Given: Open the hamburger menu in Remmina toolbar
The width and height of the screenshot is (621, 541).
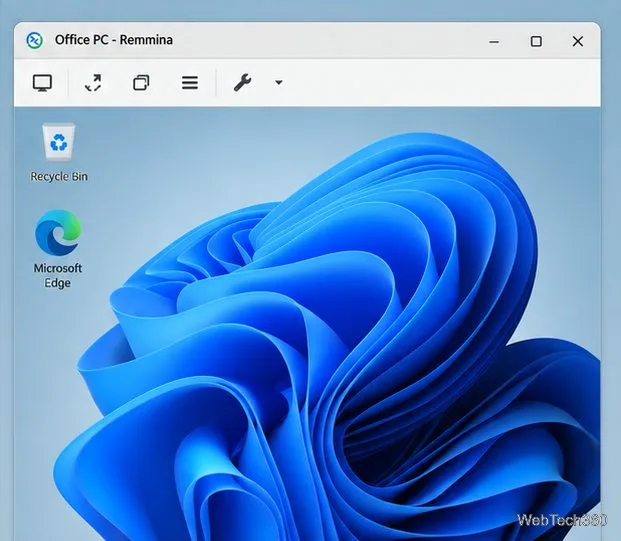Looking at the screenshot, I should pyautogui.click(x=190, y=83).
